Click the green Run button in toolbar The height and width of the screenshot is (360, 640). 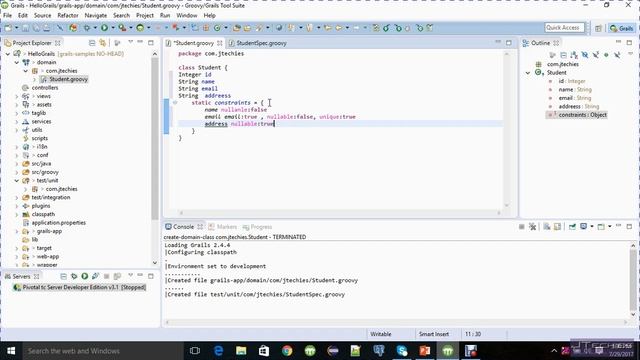[104, 28]
